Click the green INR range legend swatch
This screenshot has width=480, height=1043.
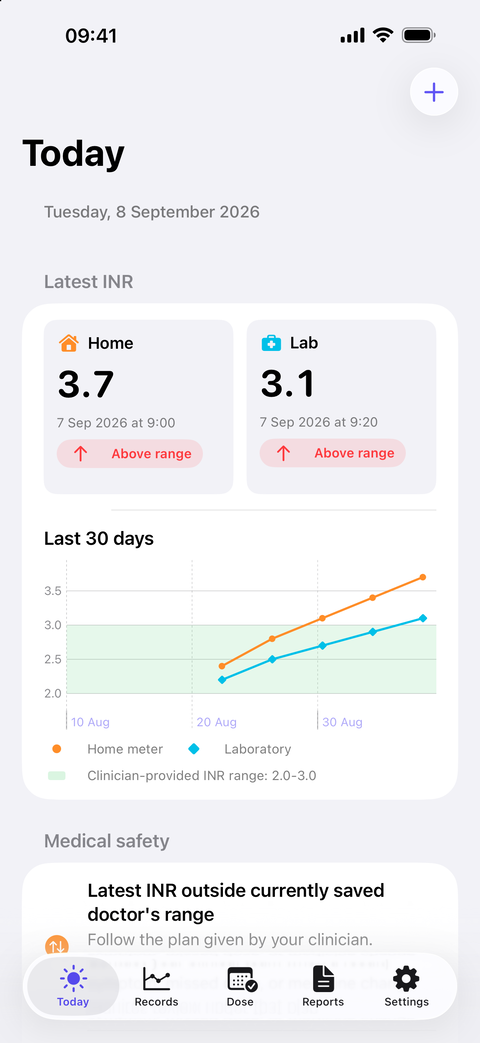57,776
